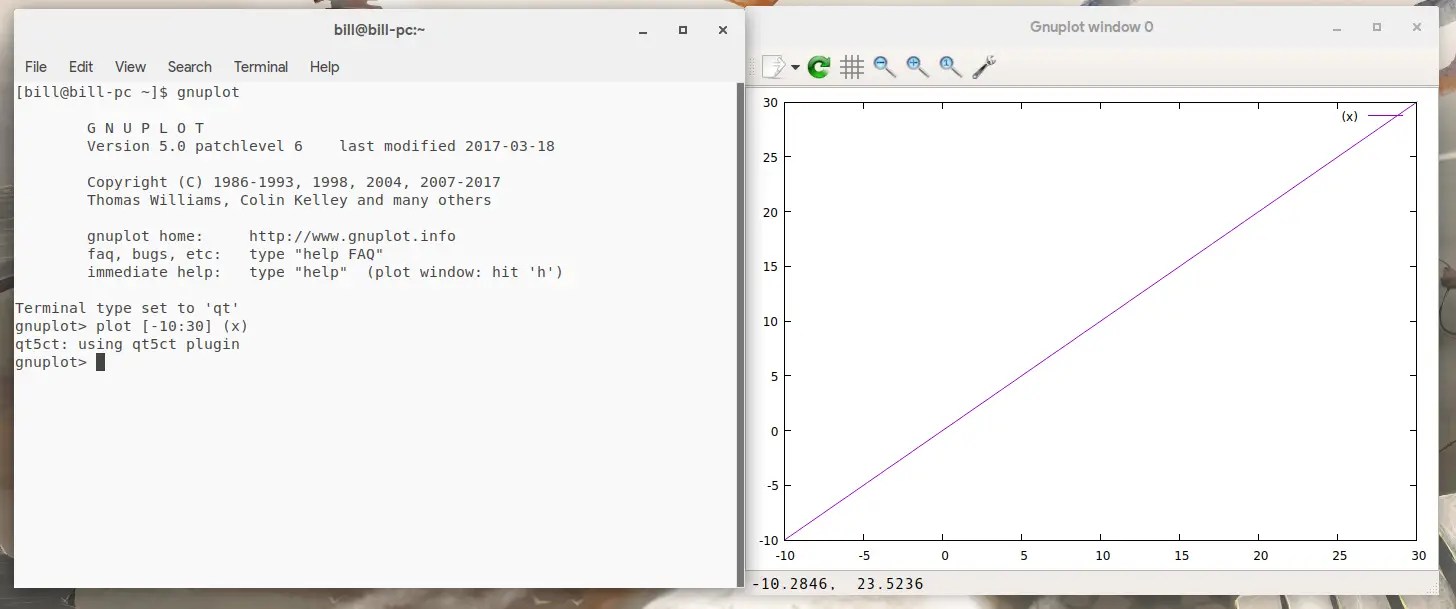The height and width of the screenshot is (609, 1456).
Task: Open the Search menu in the terminal
Action: [x=189, y=67]
